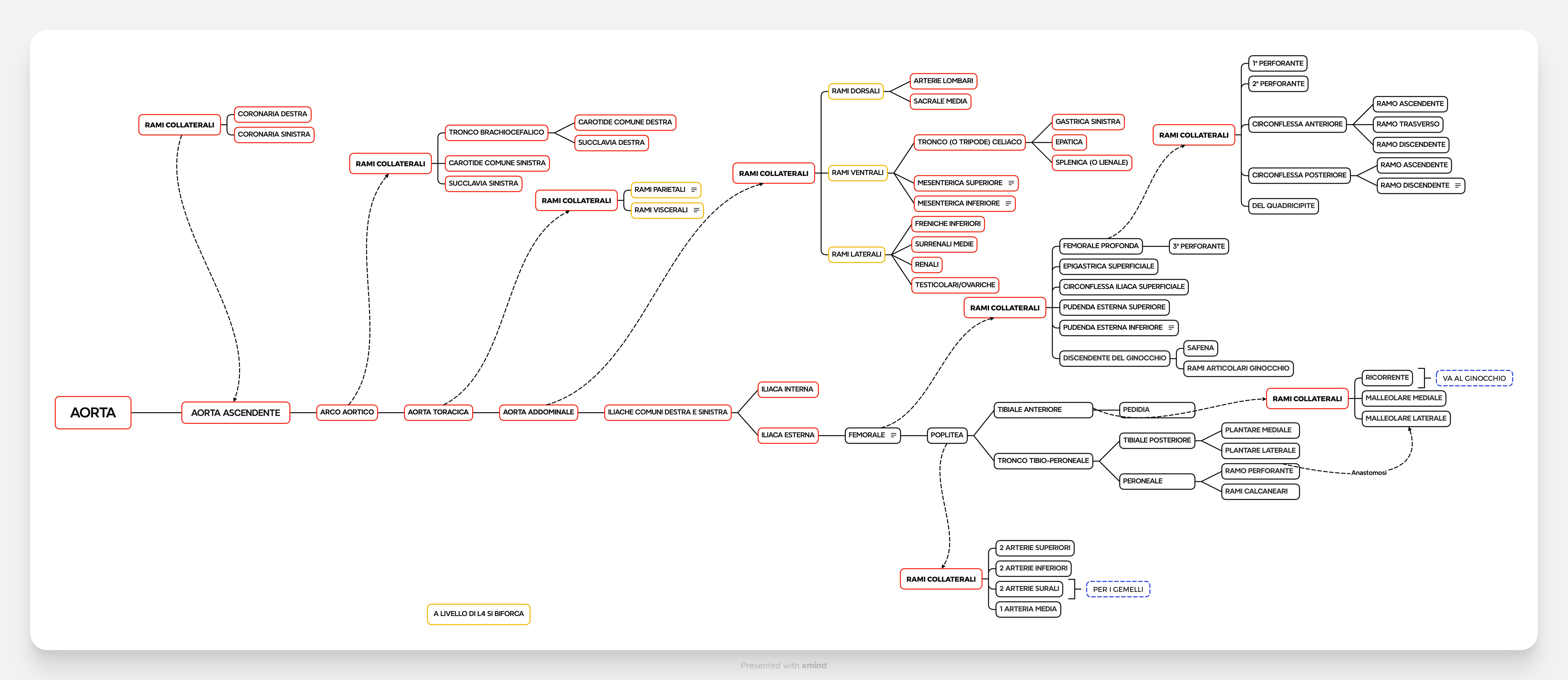Open the note icon on RAMI PARIETALI
This screenshot has width=1568, height=680.
point(693,190)
